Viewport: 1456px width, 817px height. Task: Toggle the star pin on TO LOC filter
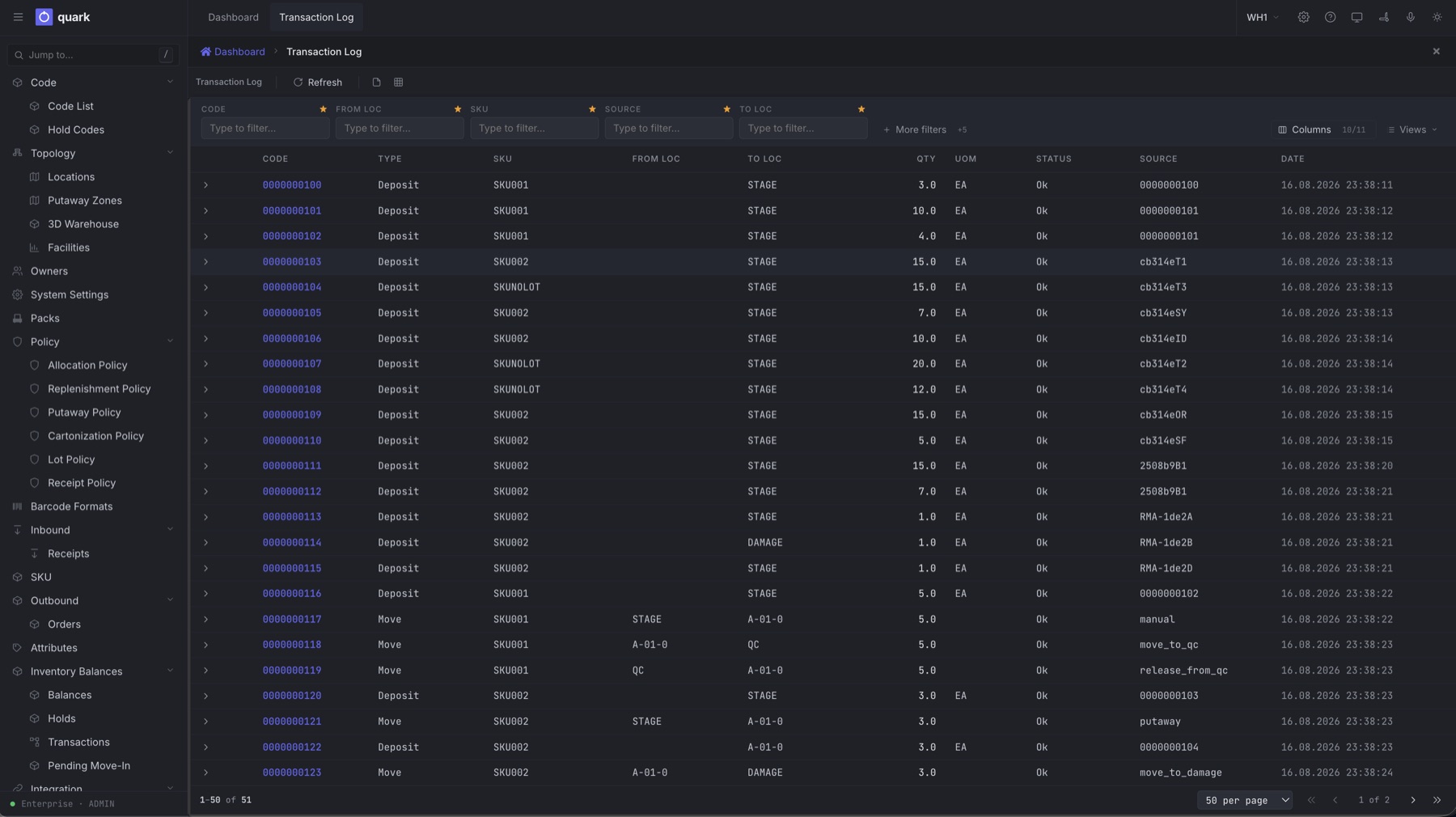coord(861,109)
